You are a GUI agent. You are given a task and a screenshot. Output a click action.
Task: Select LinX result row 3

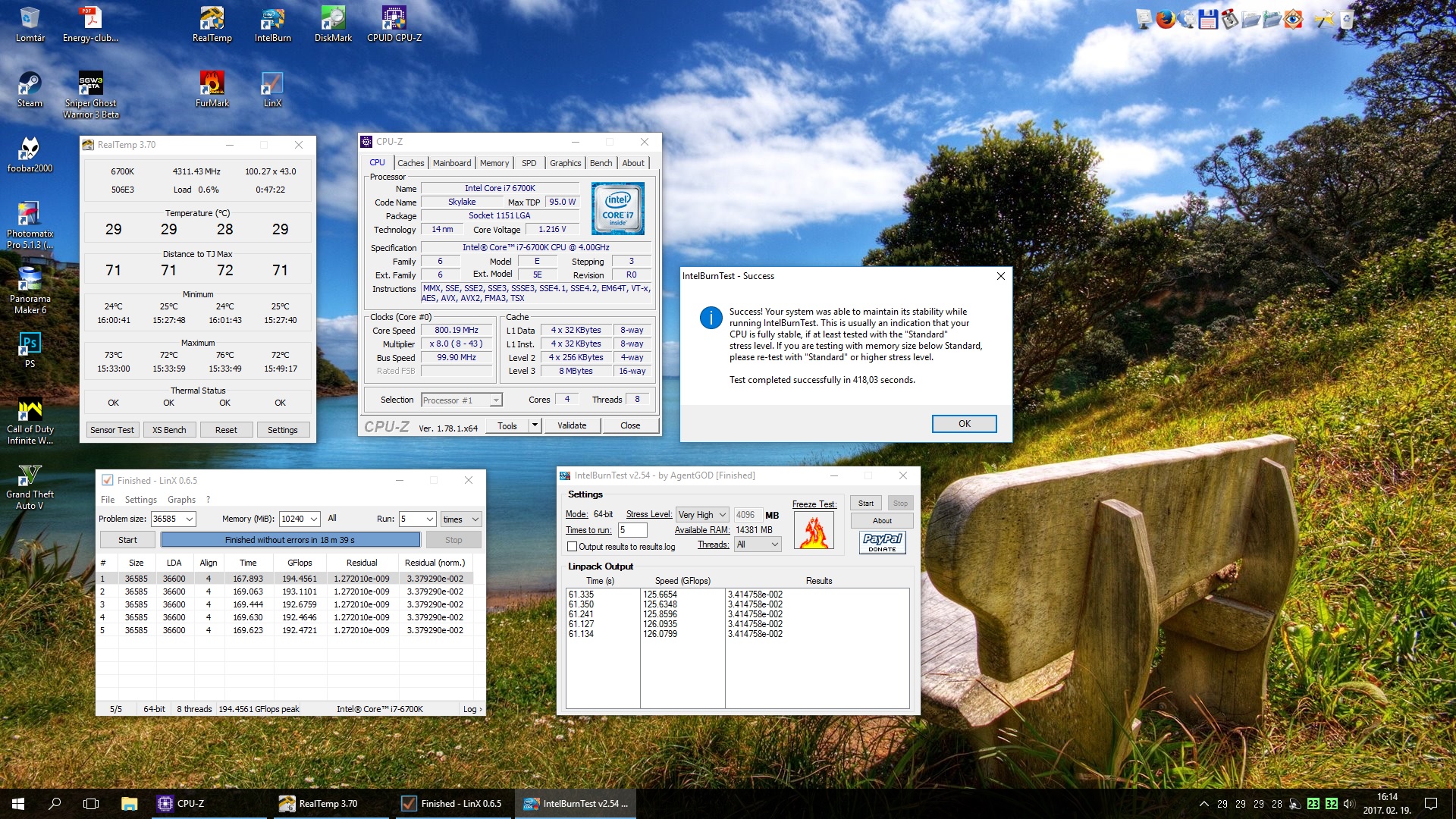(286, 604)
